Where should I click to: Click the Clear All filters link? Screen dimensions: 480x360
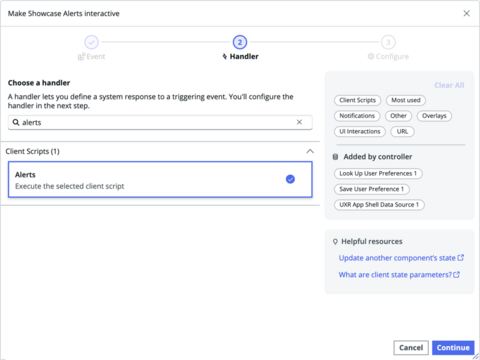[x=449, y=85]
